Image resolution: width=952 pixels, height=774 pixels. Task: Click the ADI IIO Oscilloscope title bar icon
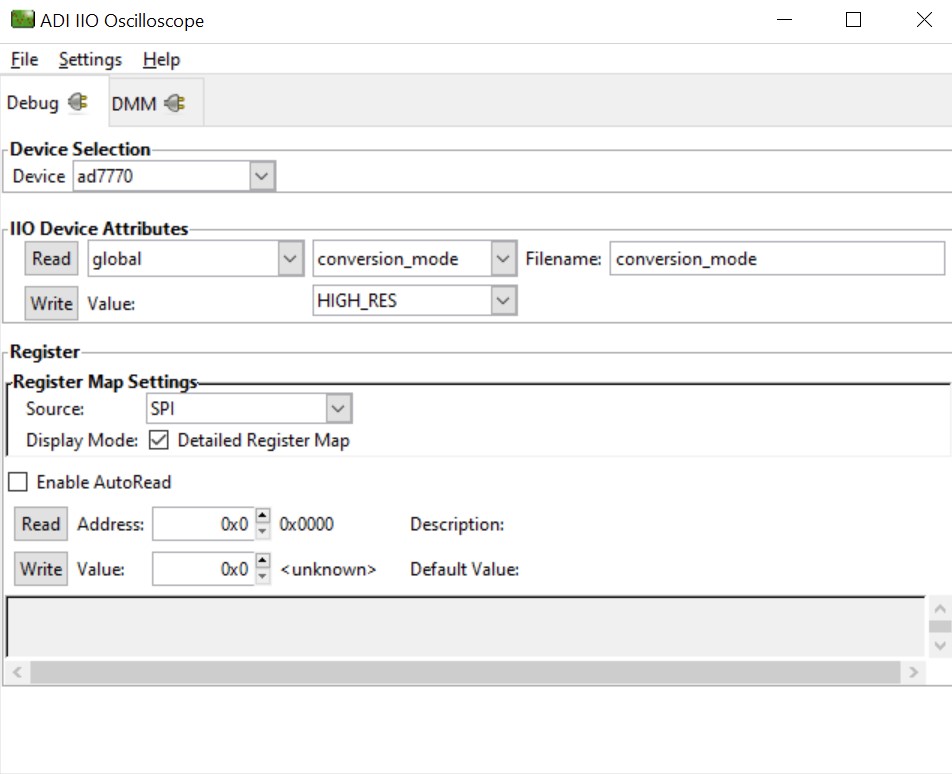click(21, 19)
